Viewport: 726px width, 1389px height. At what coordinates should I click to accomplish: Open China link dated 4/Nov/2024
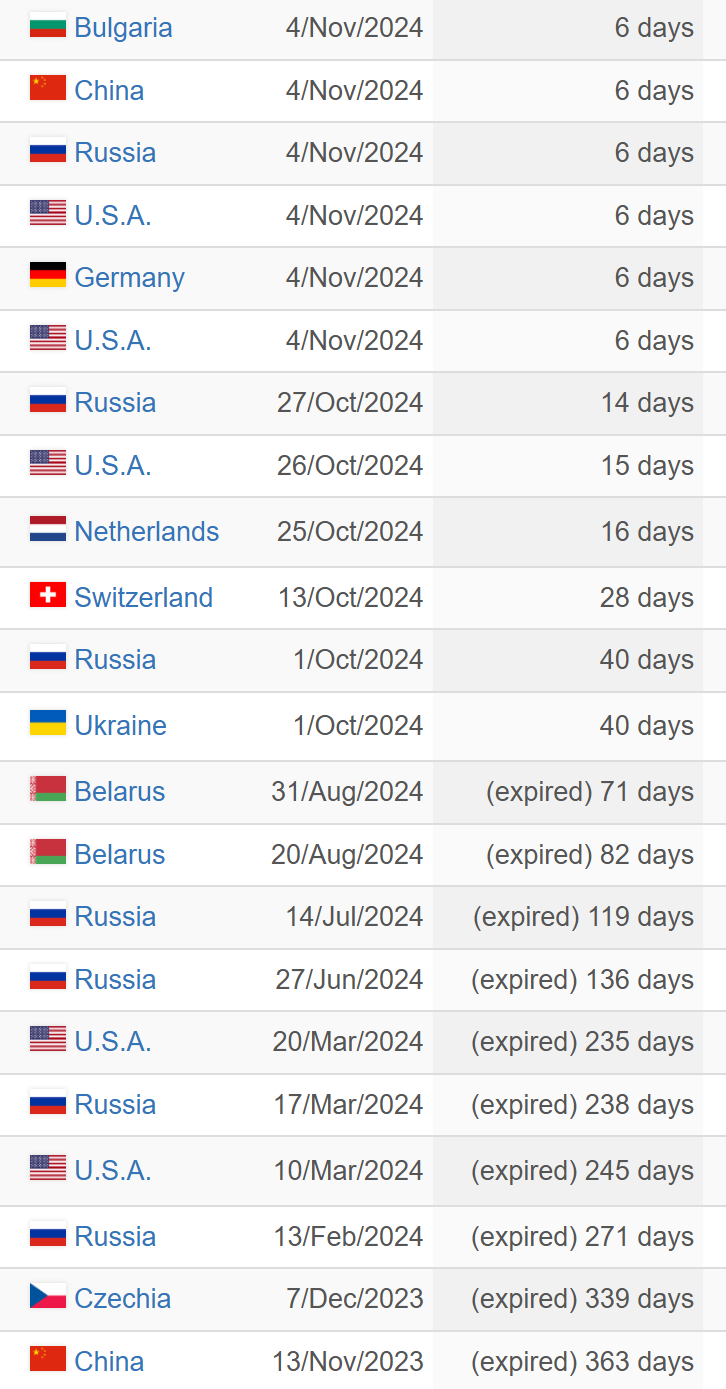[109, 90]
